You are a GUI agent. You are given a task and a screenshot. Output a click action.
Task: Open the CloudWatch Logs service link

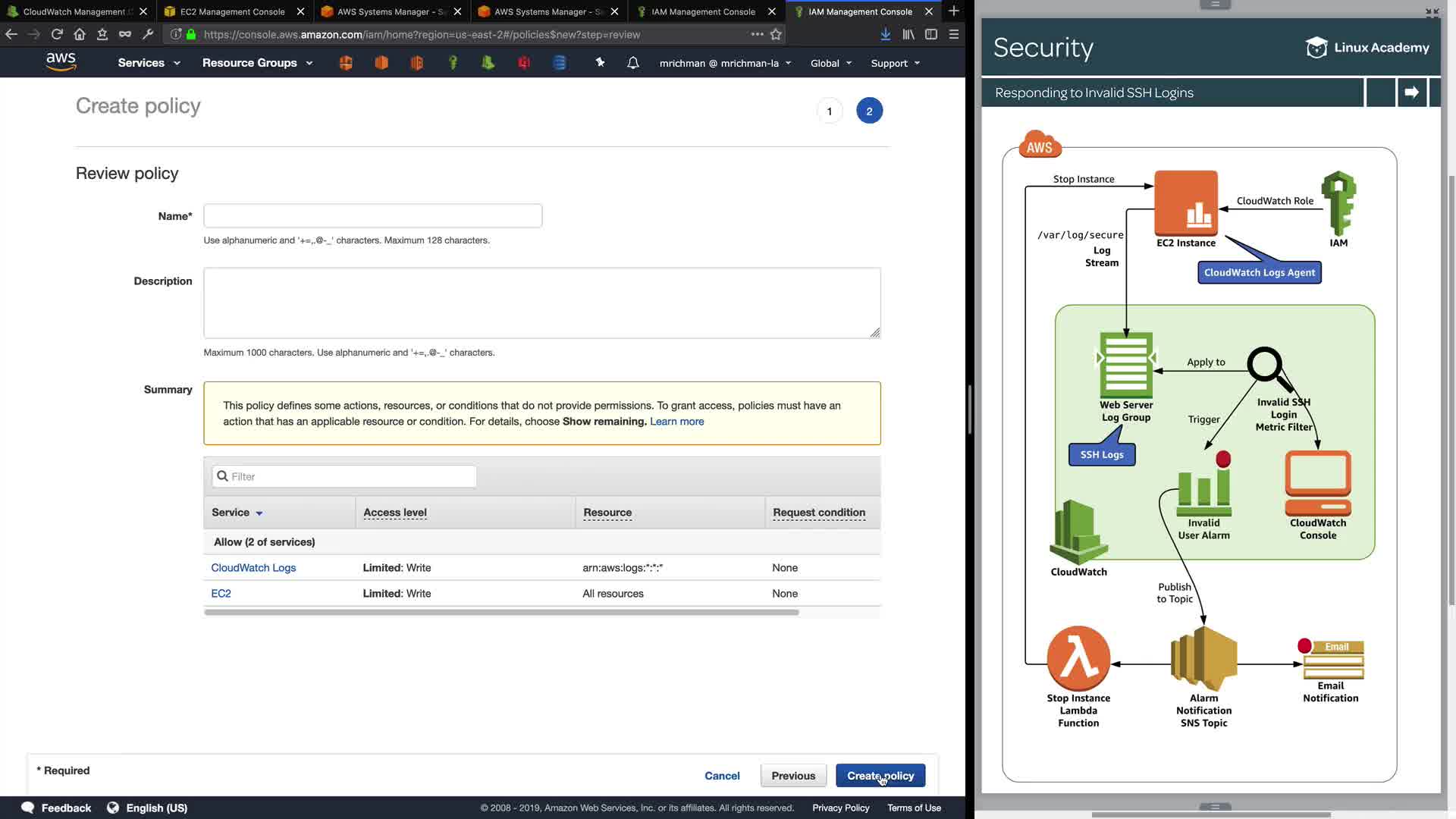[253, 568]
